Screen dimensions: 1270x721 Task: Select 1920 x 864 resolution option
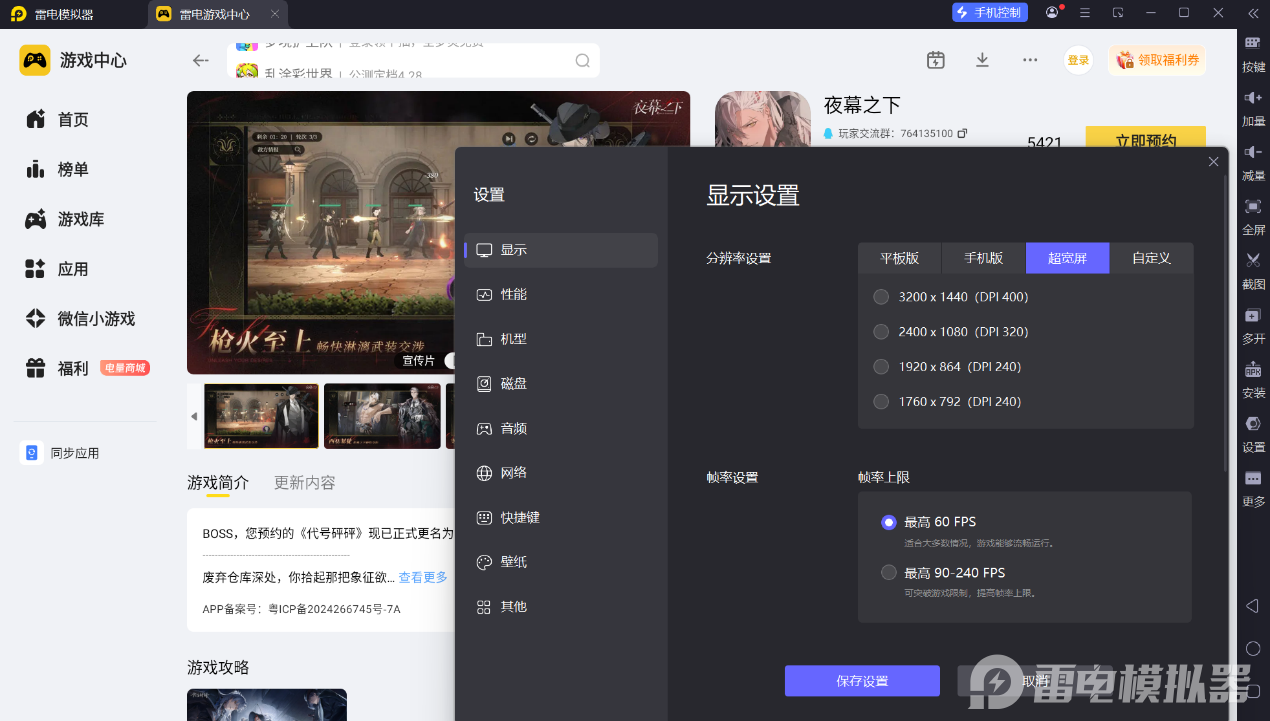(x=881, y=367)
